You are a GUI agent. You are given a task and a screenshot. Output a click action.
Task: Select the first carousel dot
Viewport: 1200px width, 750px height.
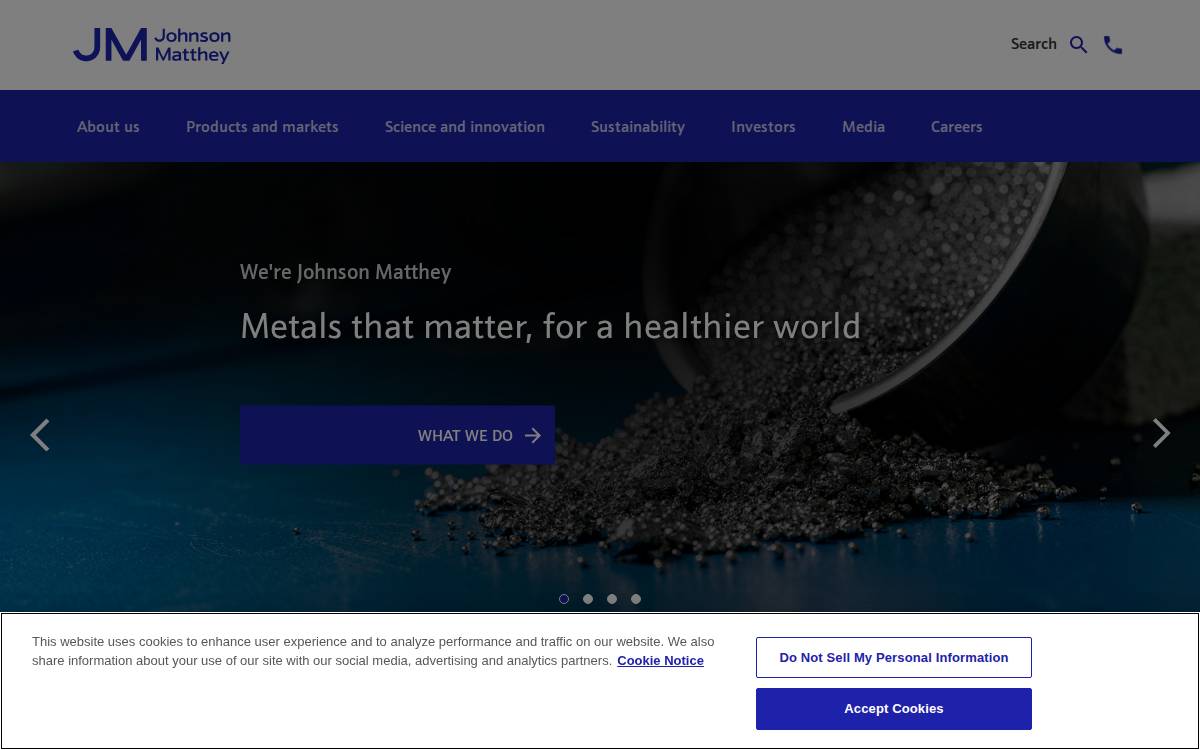[564, 599]
